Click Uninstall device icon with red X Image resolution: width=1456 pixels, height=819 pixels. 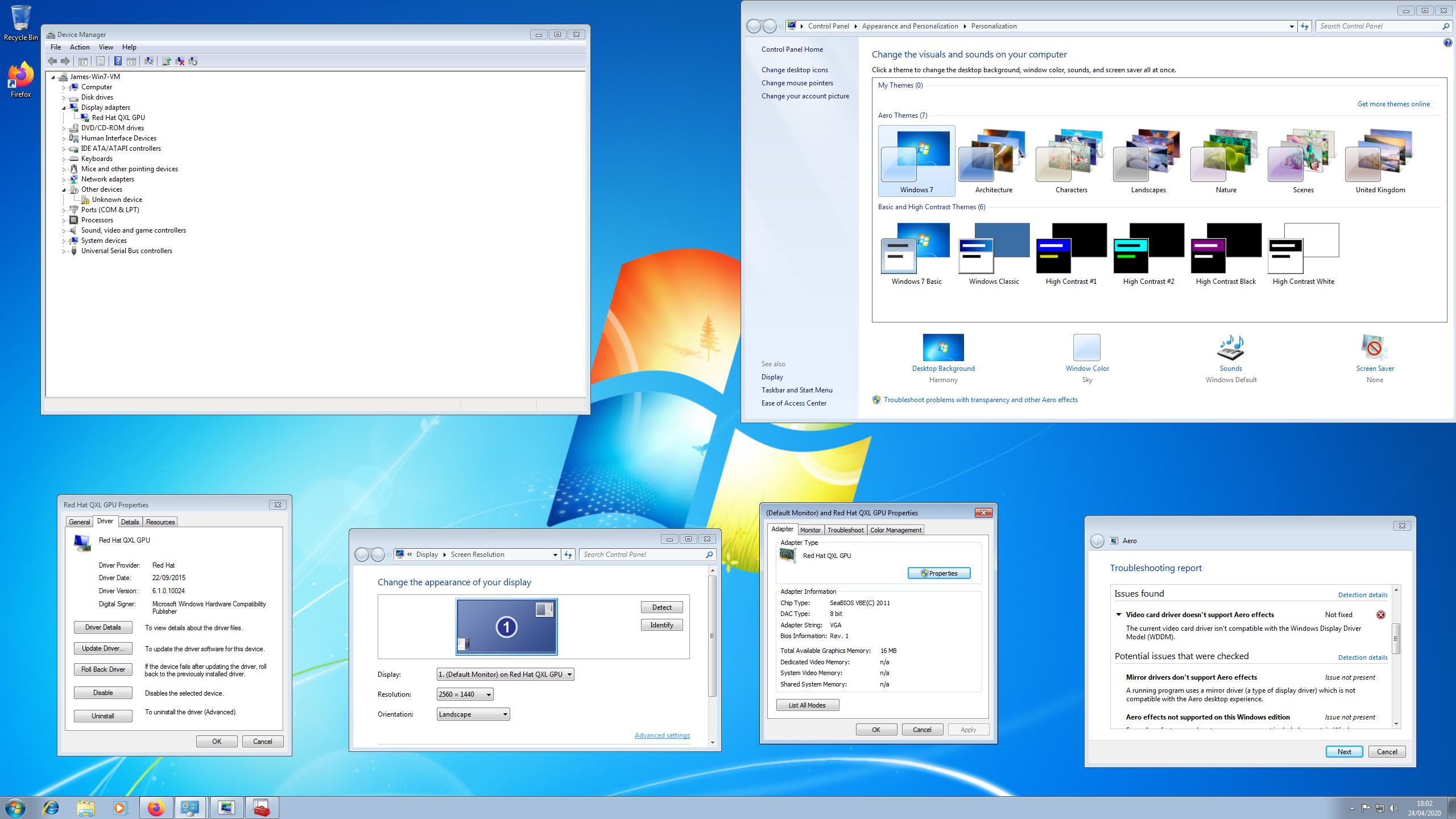coord(180,61)
